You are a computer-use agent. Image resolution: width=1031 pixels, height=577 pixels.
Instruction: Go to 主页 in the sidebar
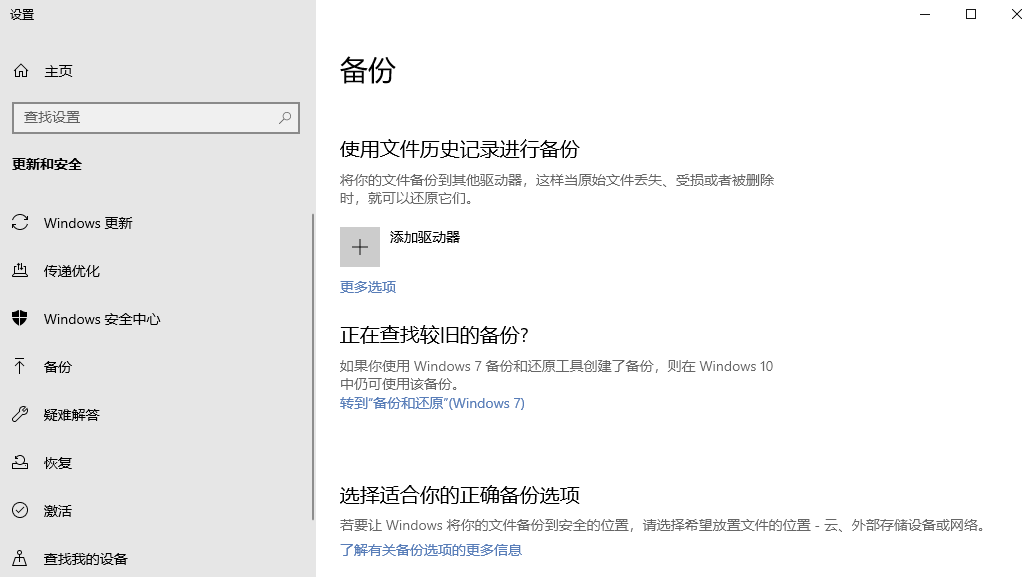pyautogui.click(x=58, y=71)
